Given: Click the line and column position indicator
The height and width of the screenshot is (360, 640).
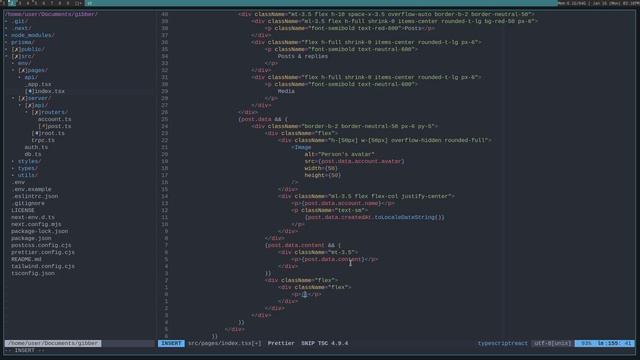Looking at the screenshot, I should coord(605,343).
